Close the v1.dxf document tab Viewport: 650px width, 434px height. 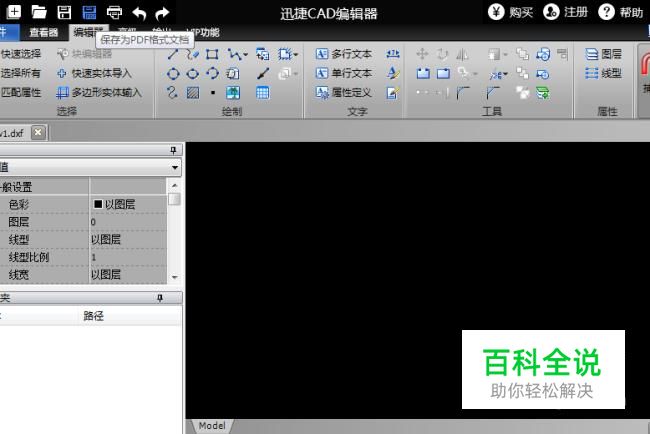[38, 133]
